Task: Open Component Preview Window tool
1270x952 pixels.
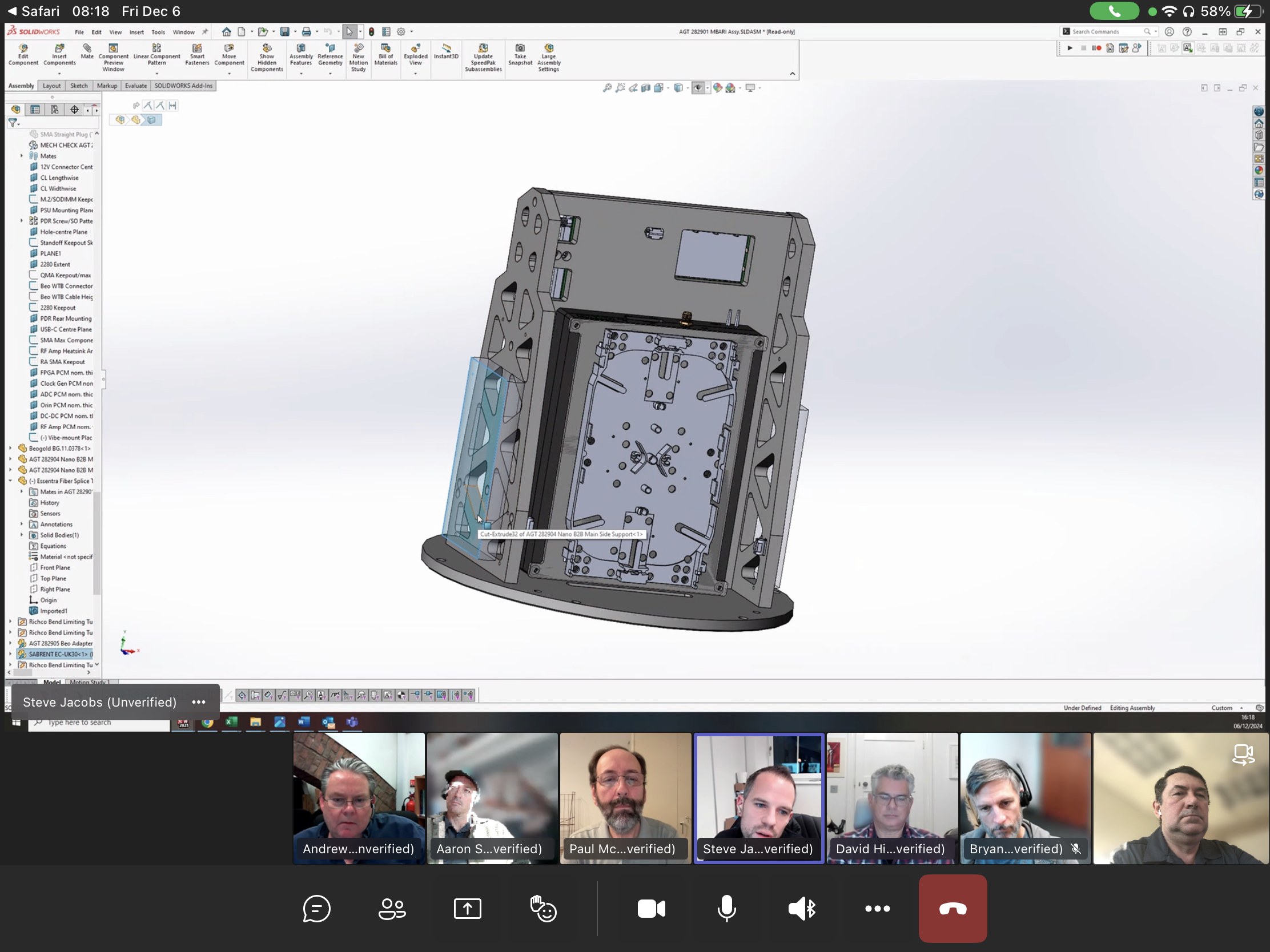Action: [114, 58]
